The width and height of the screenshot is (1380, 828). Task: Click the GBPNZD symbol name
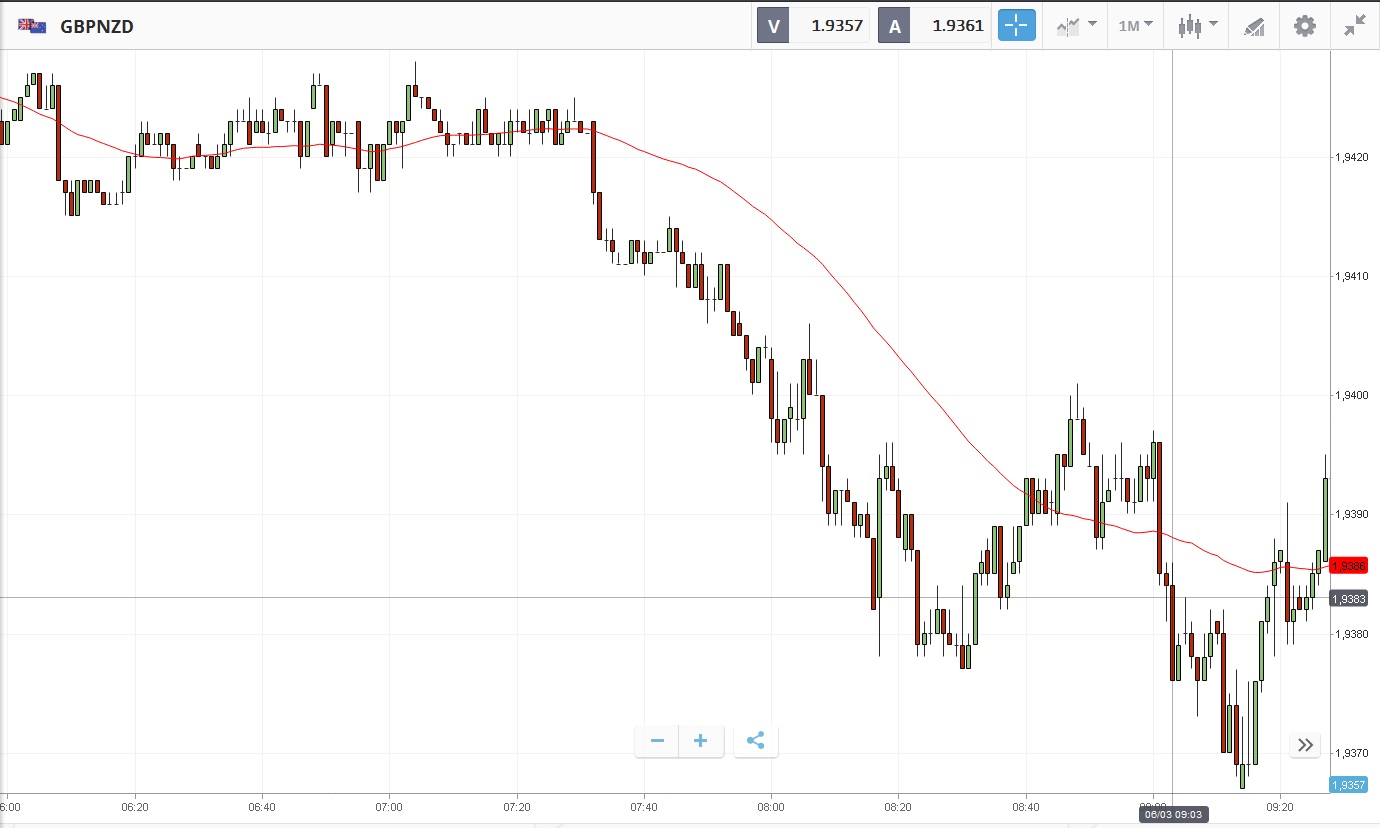coord(97,27)
